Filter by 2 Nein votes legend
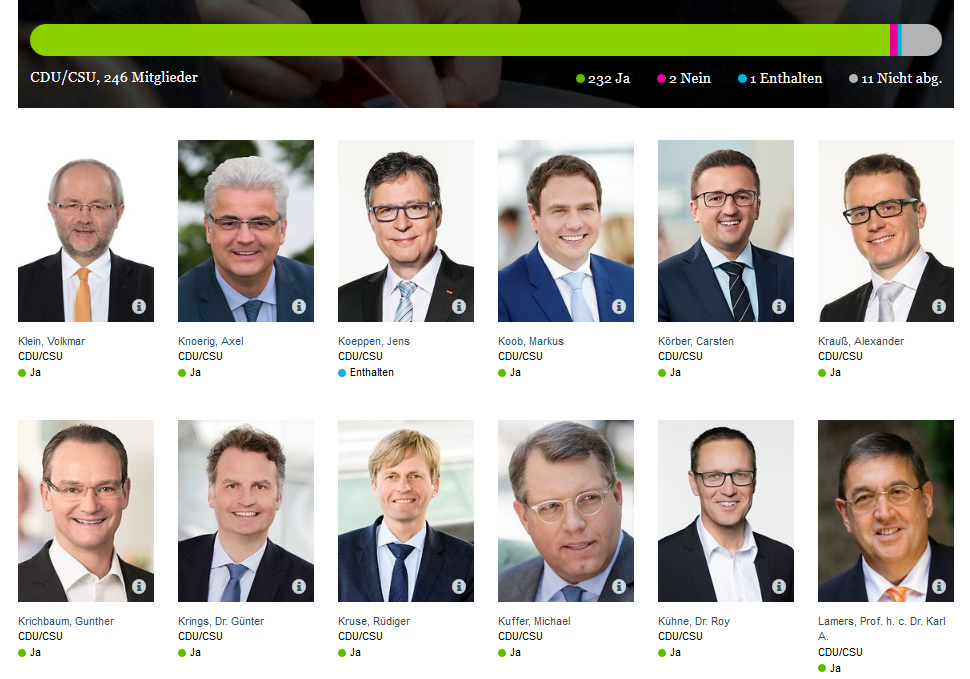 684,79
